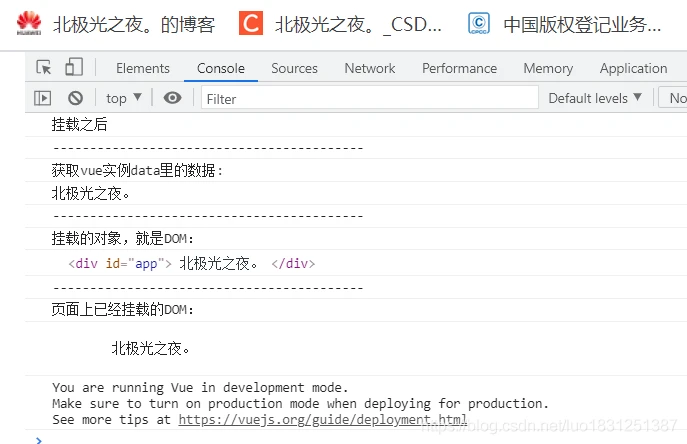
Task: Click the console prompt chevron arrow
Action: point(39,438)
